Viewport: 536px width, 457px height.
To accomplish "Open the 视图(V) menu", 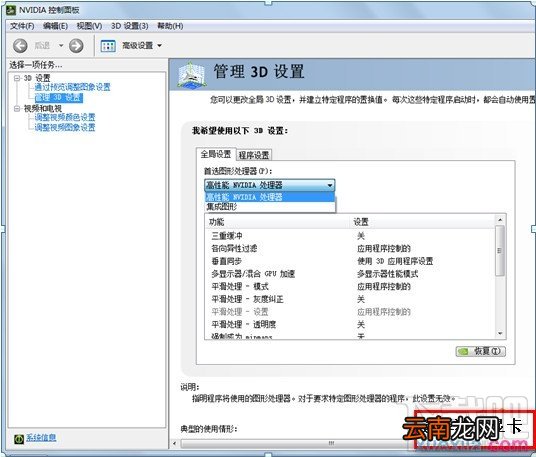I will 89,26.
